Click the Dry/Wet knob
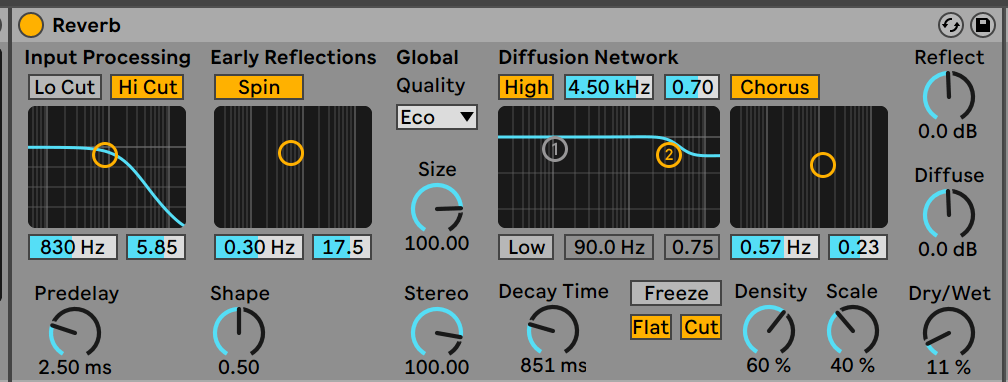Image resolution: width=1008 pixels, height=382 pixels. 949,333
